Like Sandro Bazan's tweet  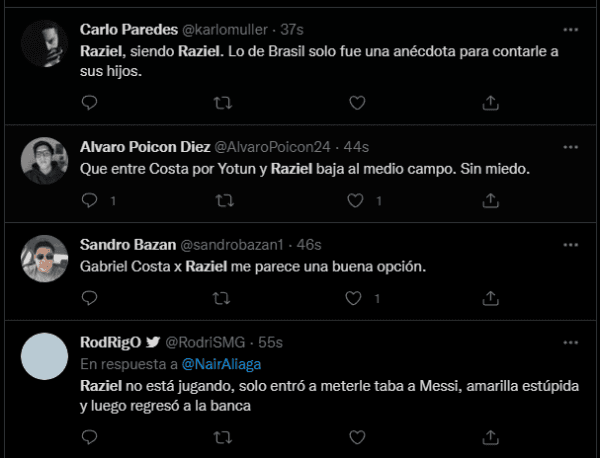coord(353,298)
